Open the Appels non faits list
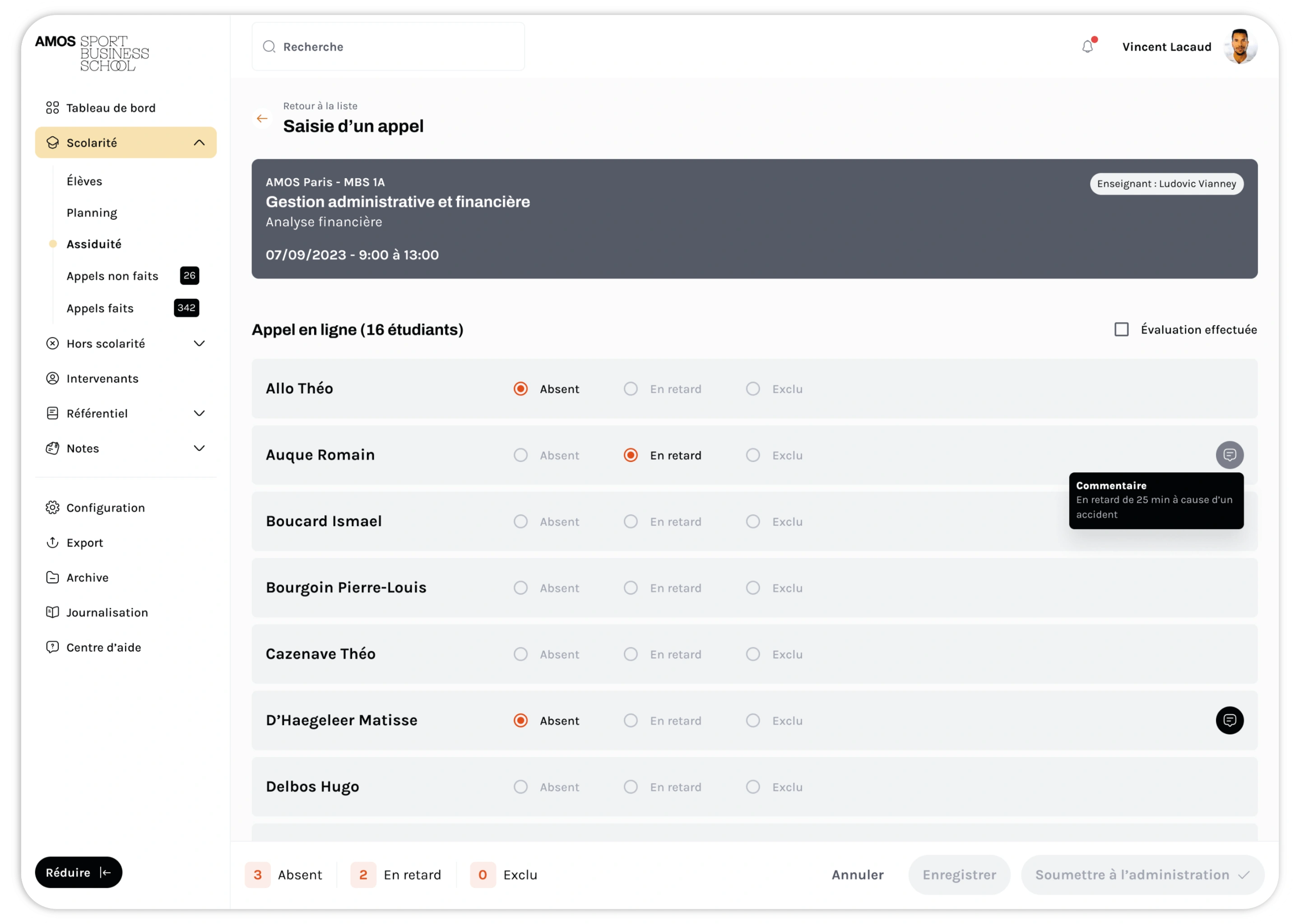Image resolution: width=1300 pixels, height=924 pixels. pyautogui.click(x=113, y=276)
